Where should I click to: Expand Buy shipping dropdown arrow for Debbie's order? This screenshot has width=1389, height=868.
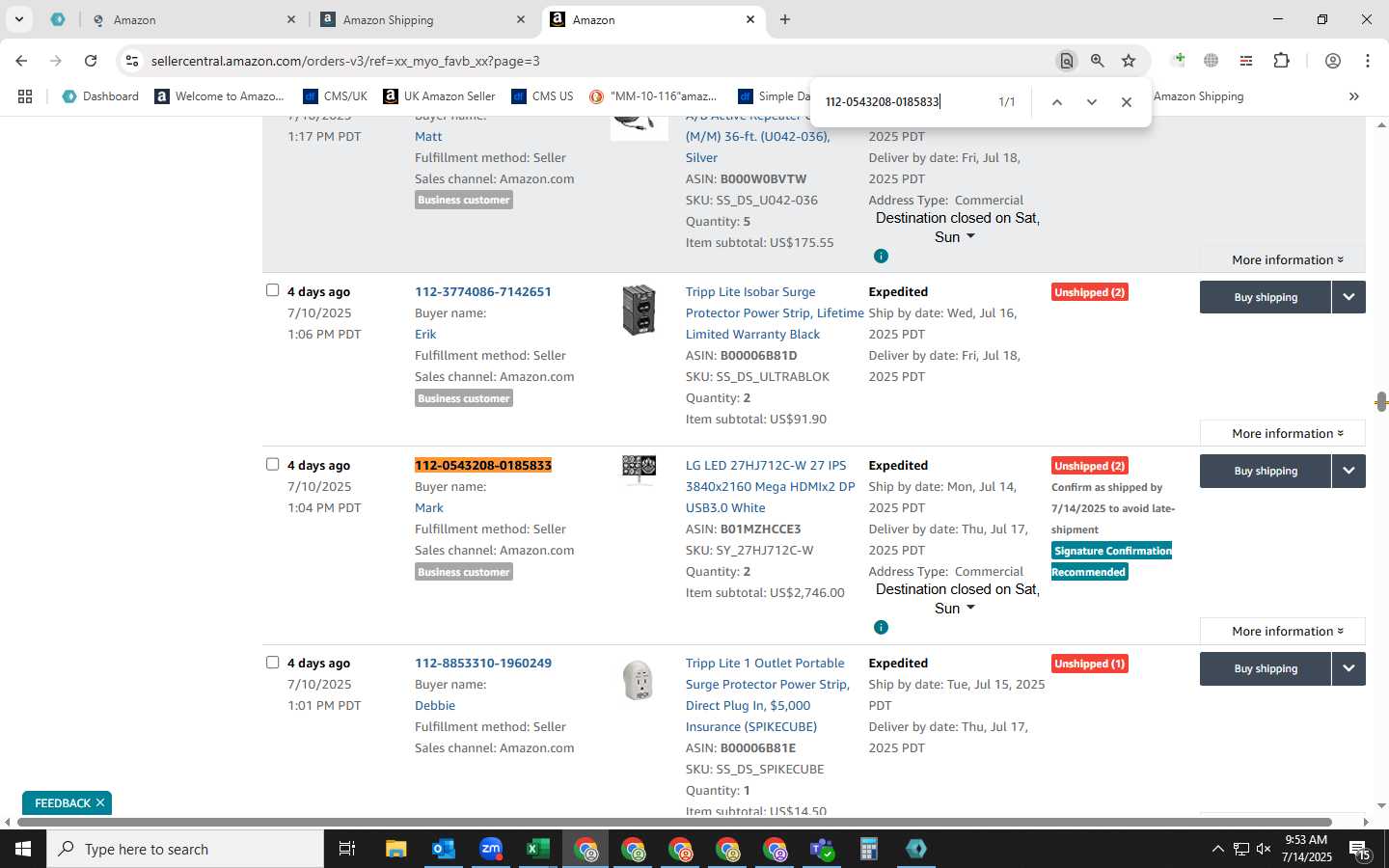(1348, 668)
